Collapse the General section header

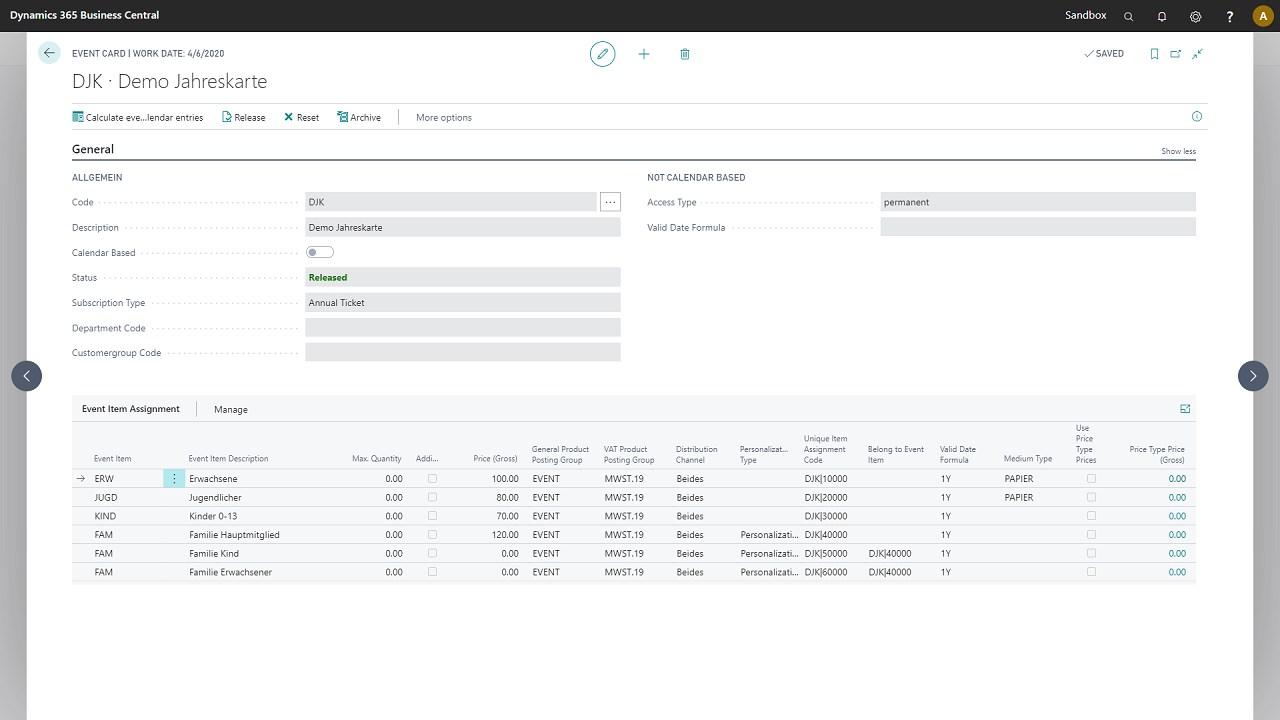point(93,149)
